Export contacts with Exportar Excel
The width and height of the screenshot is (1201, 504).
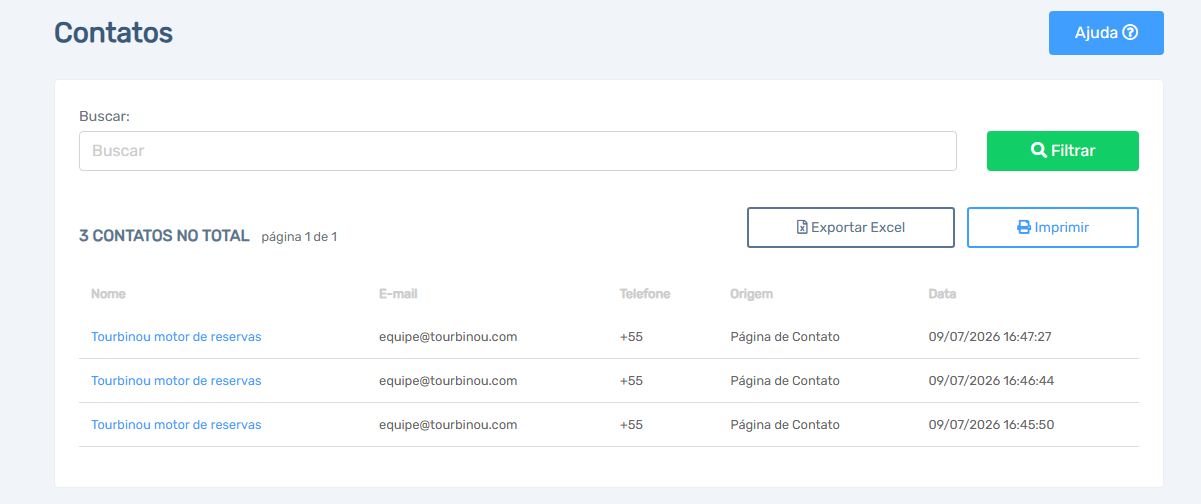pyautogui.click(x=851, y=227)
